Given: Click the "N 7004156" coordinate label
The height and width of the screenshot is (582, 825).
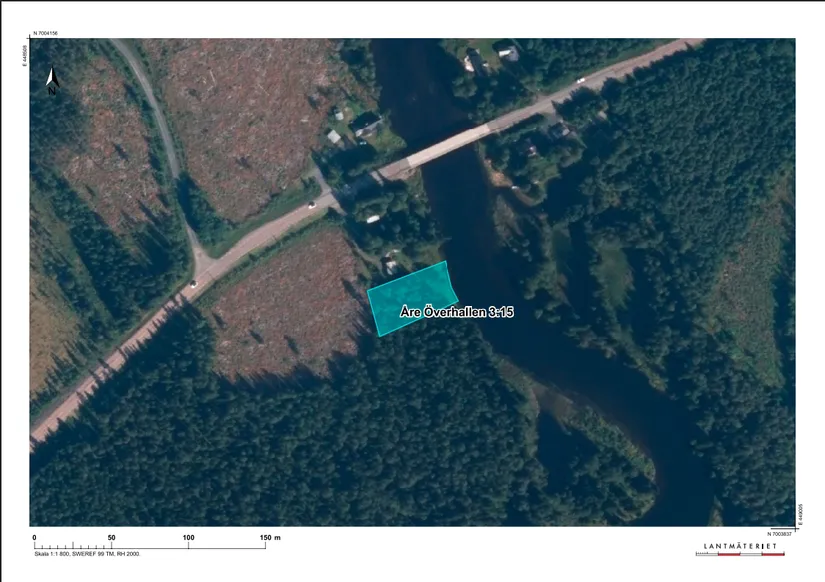Looking at the screenshot, I should point(45,33).
